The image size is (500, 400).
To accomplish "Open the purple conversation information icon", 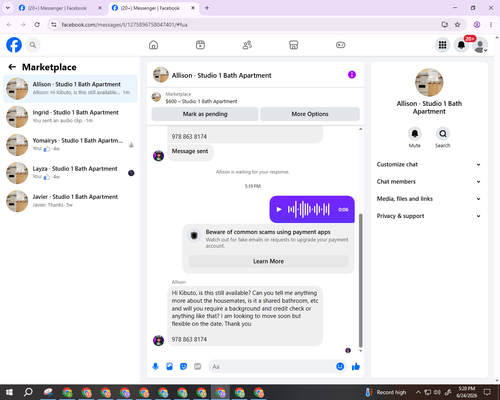I will click(x=352, y=75).
